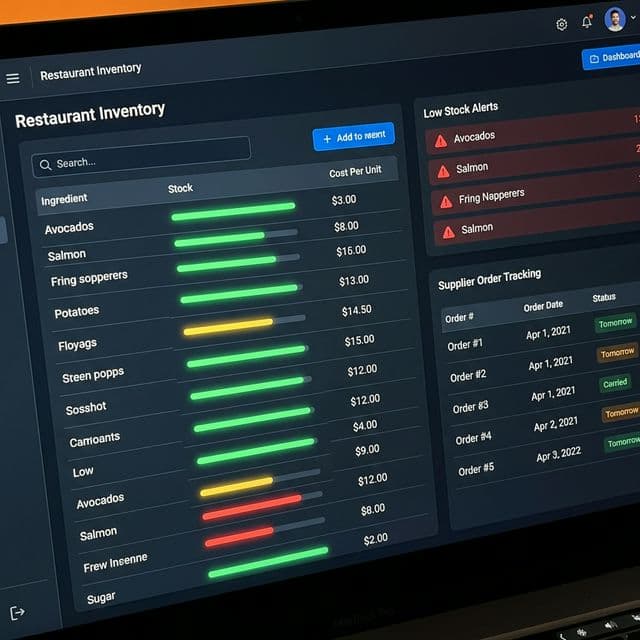The height and width of the screenshot is (640, 640).
Task: Select the Frew Insenne ingredient
Action: (115, 562)
